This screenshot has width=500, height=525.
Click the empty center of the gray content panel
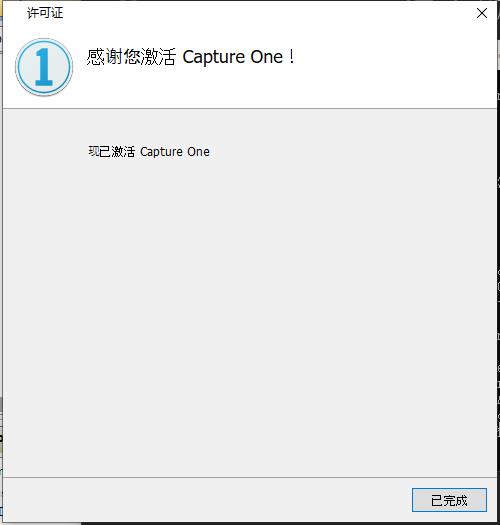coord(250,293)
